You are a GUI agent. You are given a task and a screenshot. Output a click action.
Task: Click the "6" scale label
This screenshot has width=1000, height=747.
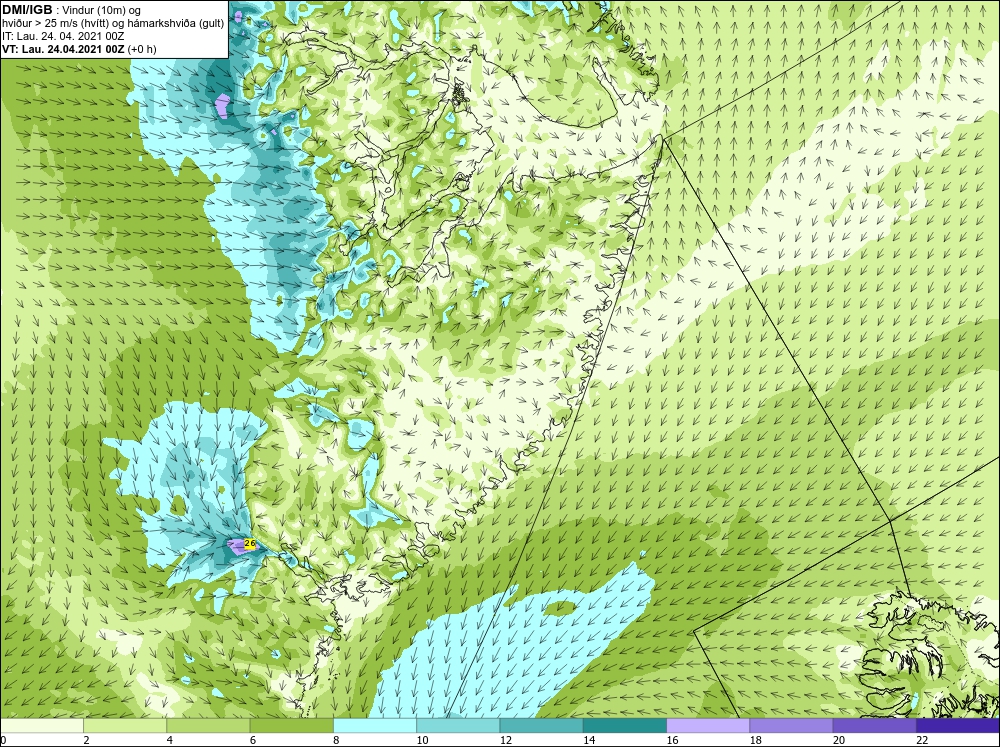click(x=253, y=740)
